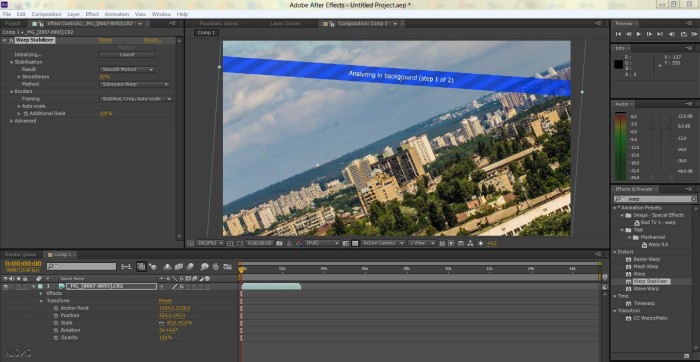Toggle loop option in Preview panel

[683, 34]
